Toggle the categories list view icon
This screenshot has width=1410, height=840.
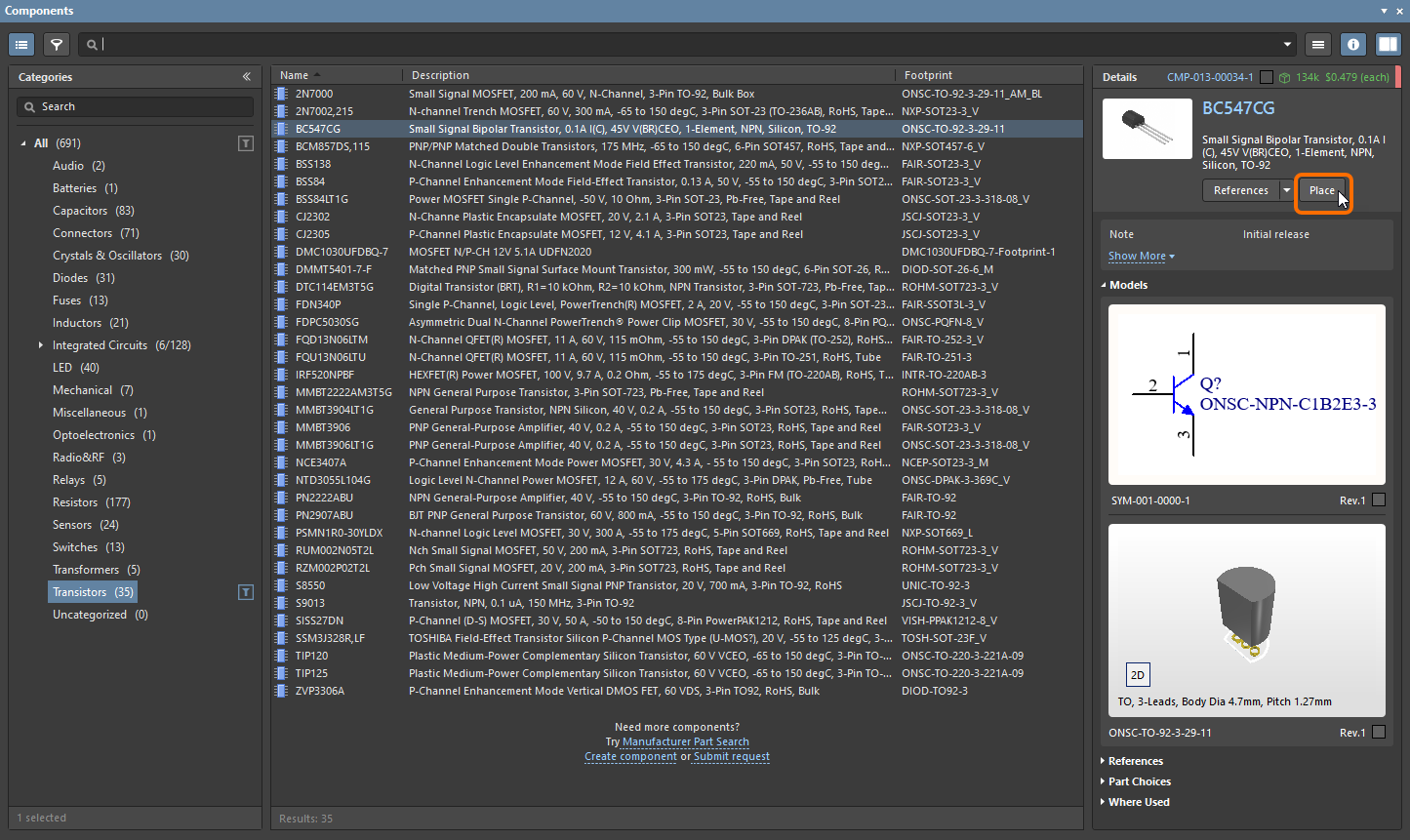point(21,44)
